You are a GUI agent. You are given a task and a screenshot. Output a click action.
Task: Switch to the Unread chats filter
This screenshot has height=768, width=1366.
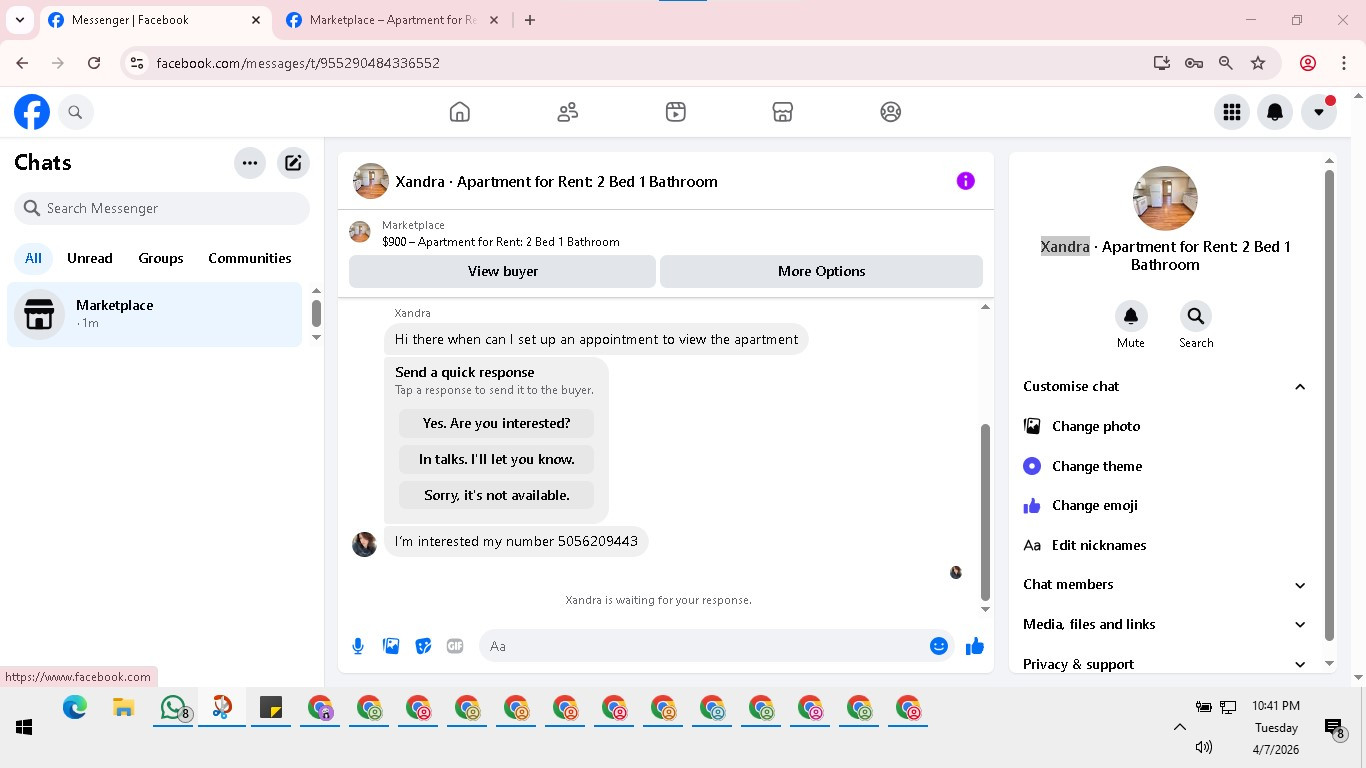pyautogui.click(x=90, y=258)
